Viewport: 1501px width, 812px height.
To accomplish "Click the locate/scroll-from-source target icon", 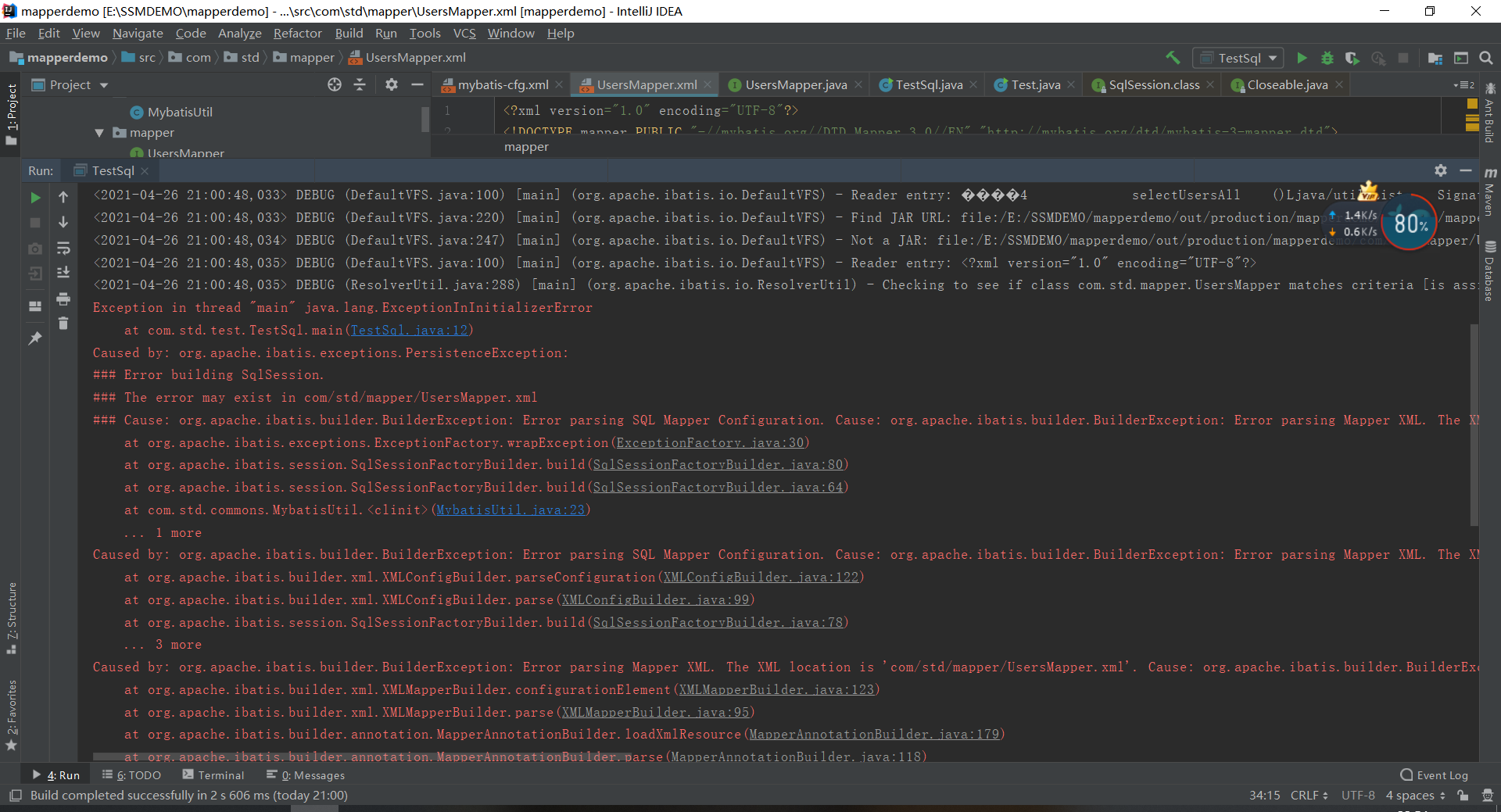I will point(335,84).
